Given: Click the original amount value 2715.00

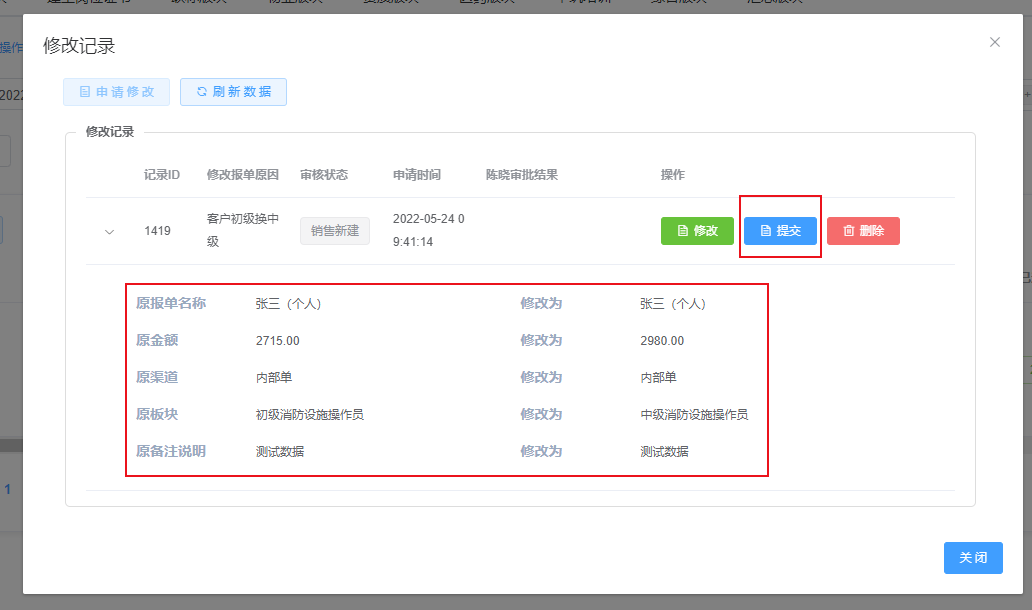Looking at the screenshot, I should click(278, 341).
